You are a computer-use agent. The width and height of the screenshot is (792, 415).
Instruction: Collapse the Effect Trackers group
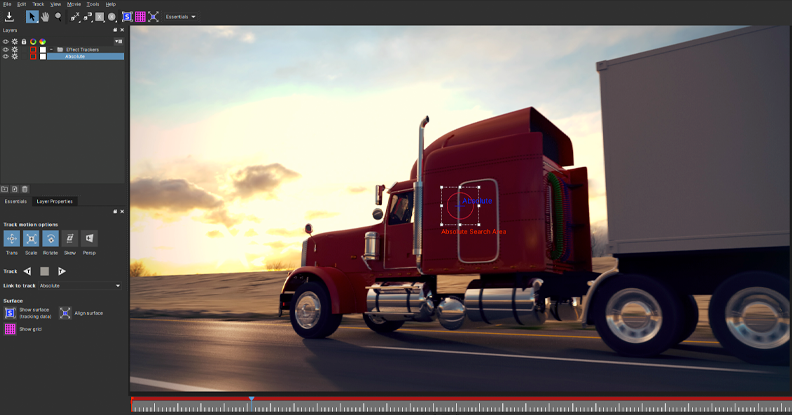click(51, 49)
